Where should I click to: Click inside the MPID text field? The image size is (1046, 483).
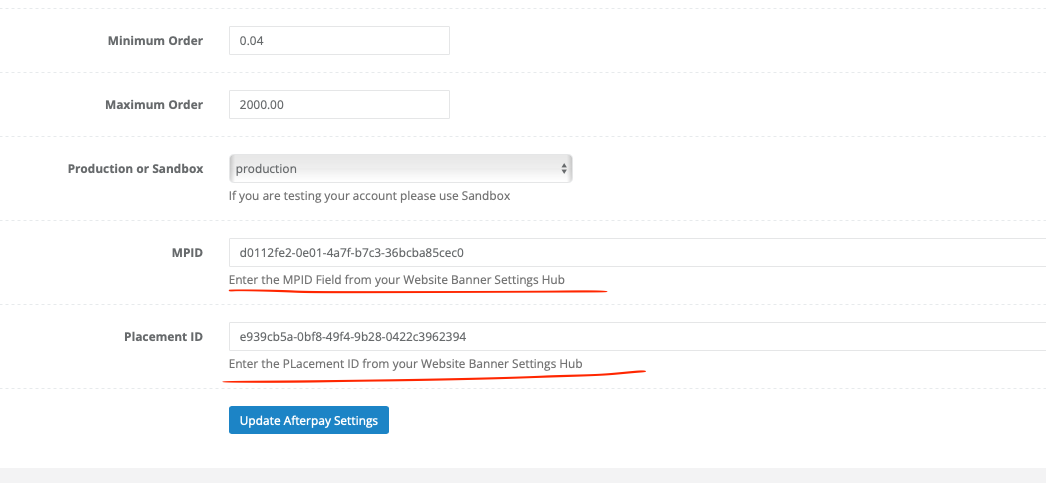coord(637,253)
